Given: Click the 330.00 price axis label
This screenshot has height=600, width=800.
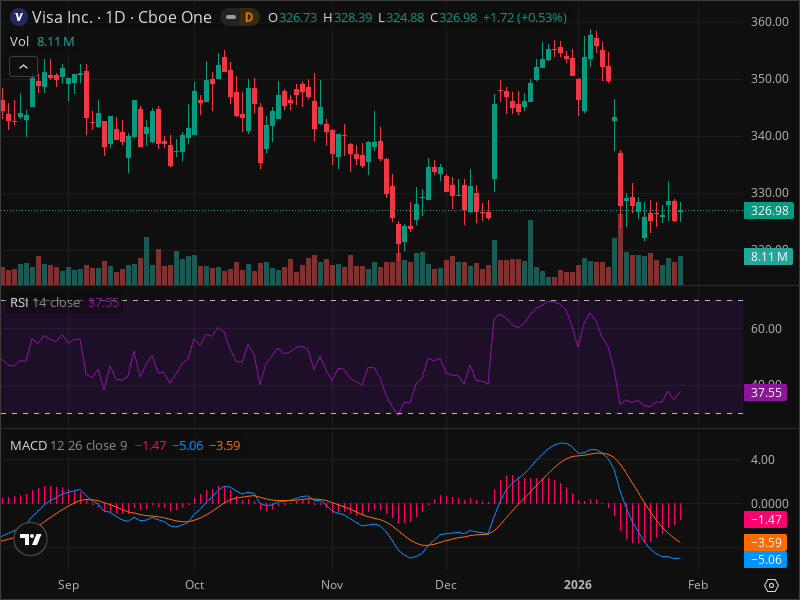Looking at the screenshot, I should pos(769,192).
